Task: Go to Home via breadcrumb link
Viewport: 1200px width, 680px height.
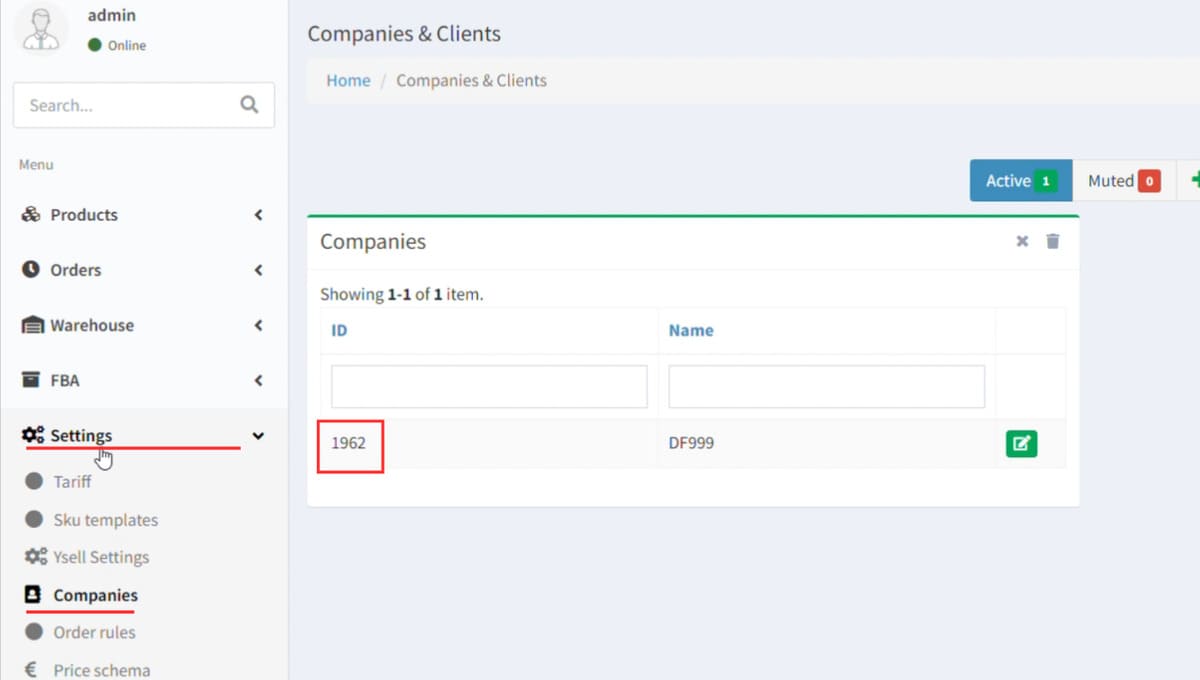Action: [348, 81]
